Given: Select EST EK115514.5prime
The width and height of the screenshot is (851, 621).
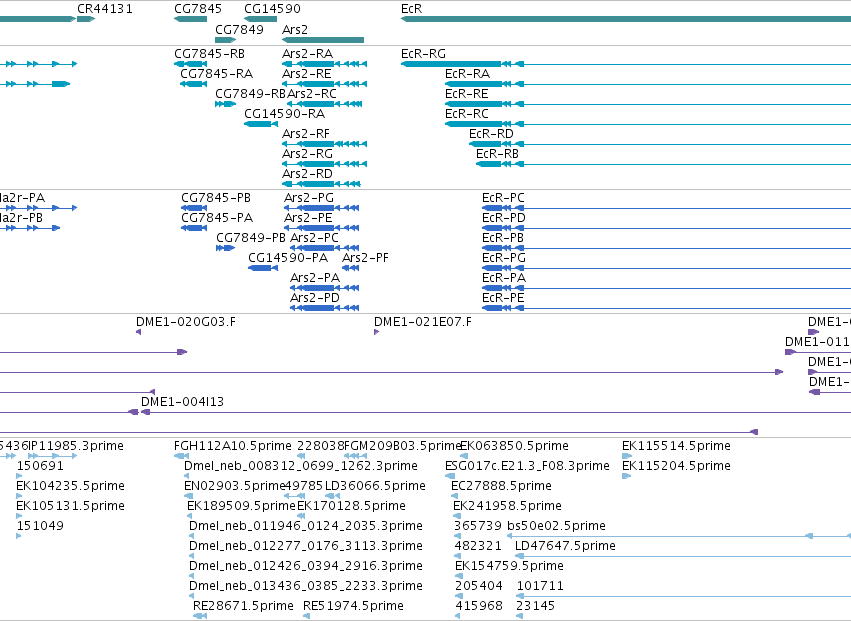Looking at the screenshot, I should point(676,446).
